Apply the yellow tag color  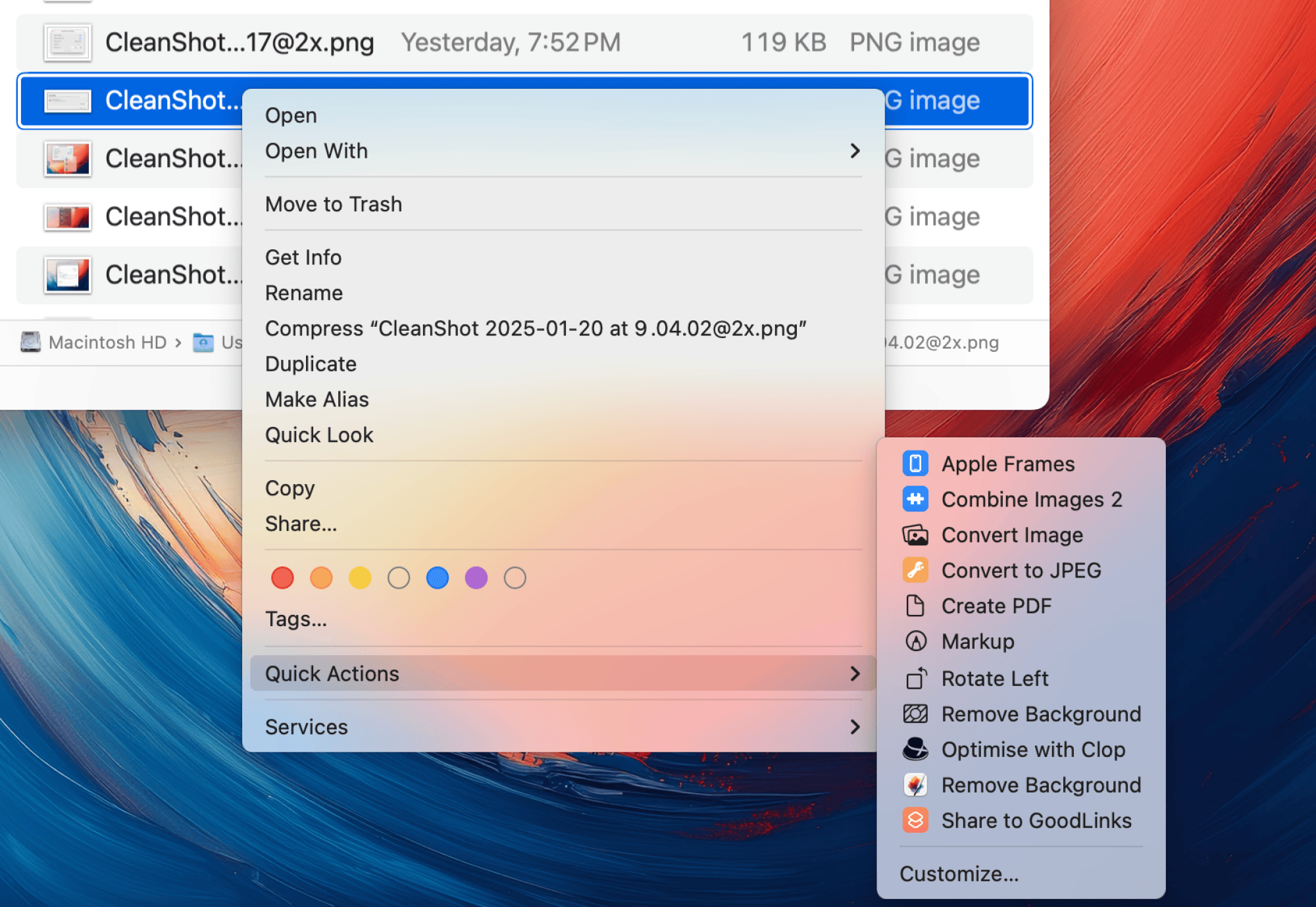[x=360, y=578]
